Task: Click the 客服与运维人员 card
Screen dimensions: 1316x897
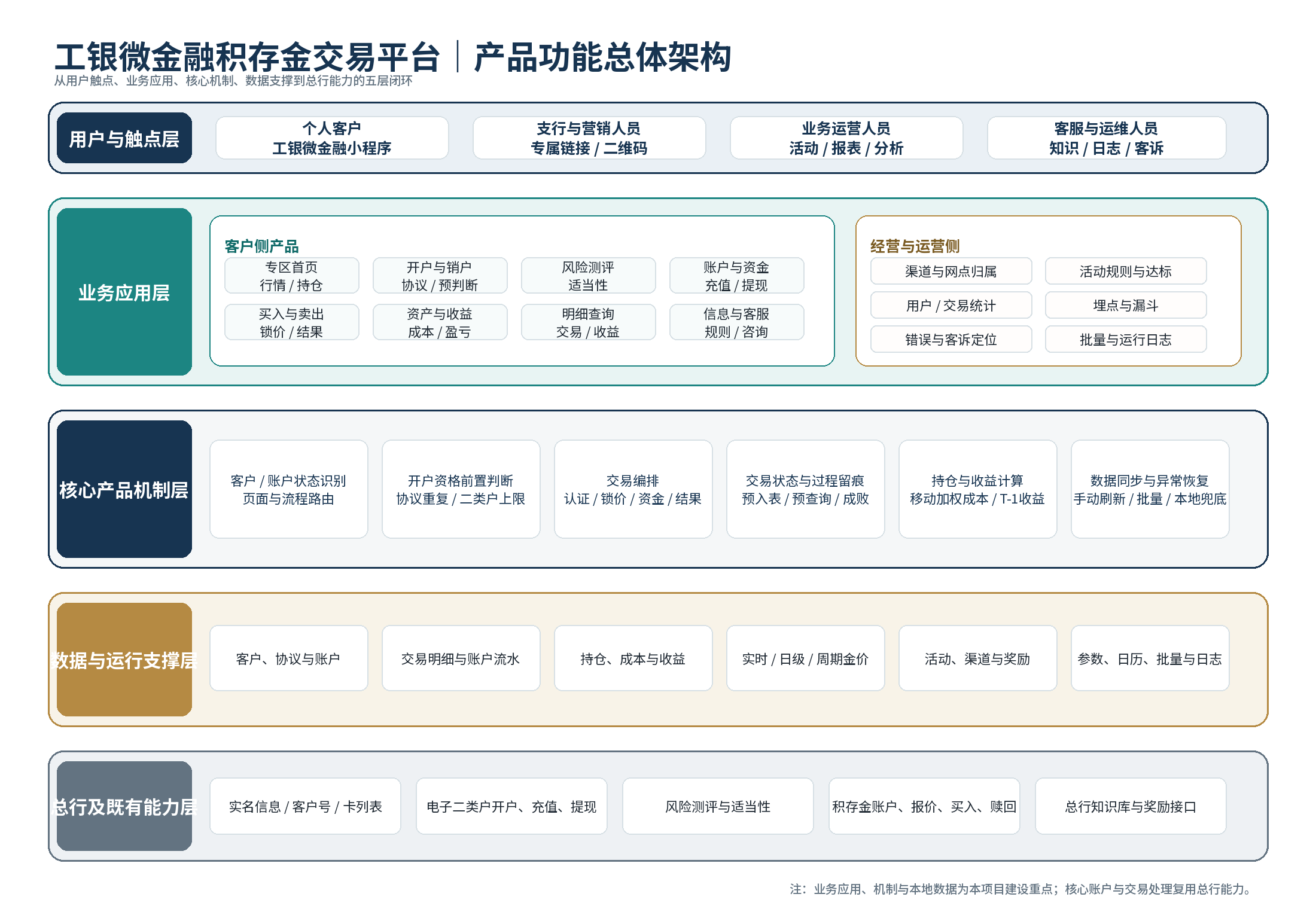Action: 1107,138
